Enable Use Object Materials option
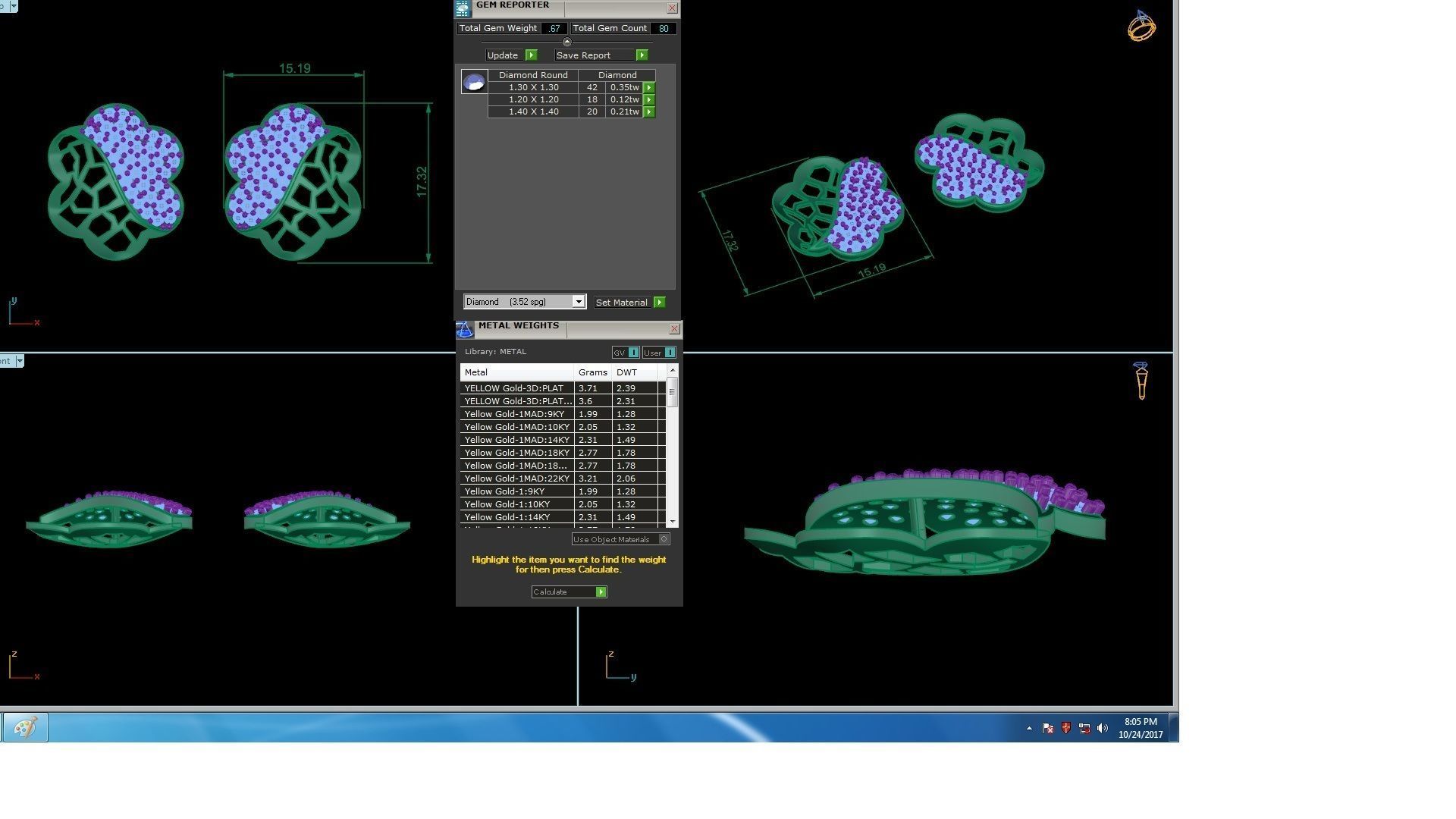 point(664,539)
